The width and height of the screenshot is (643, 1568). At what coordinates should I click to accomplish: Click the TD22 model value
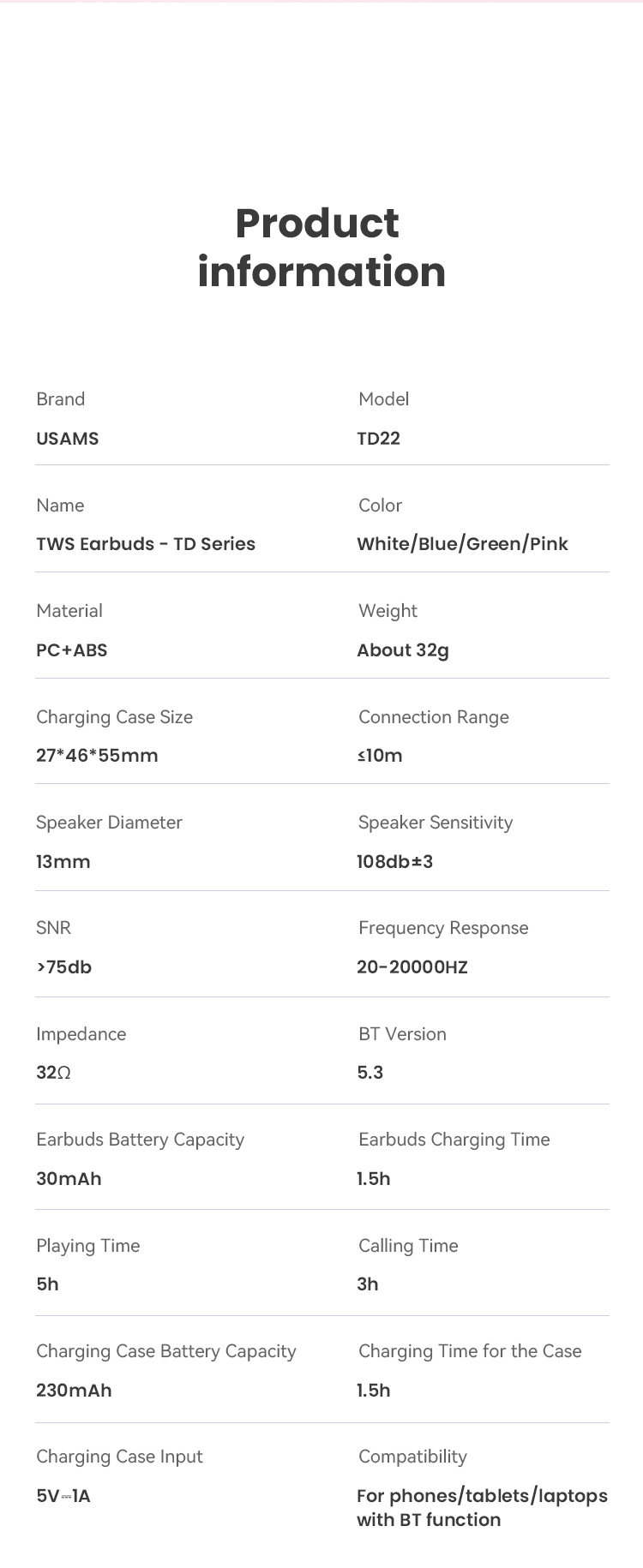click(379, 439)
